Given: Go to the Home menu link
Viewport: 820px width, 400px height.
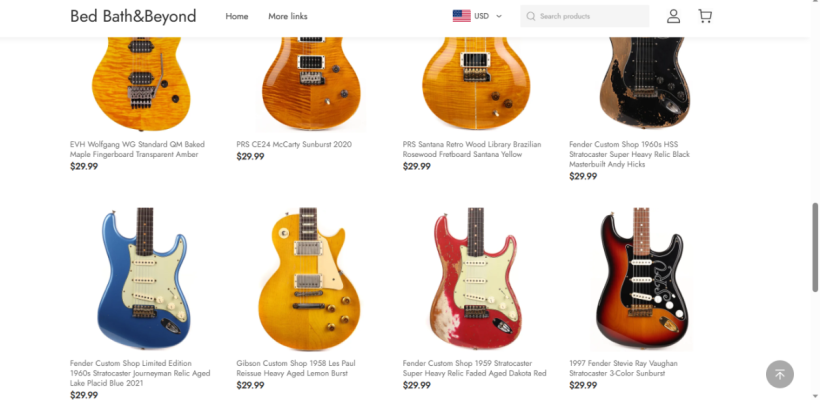Looking at the screenshot, I should pos(237,16).
